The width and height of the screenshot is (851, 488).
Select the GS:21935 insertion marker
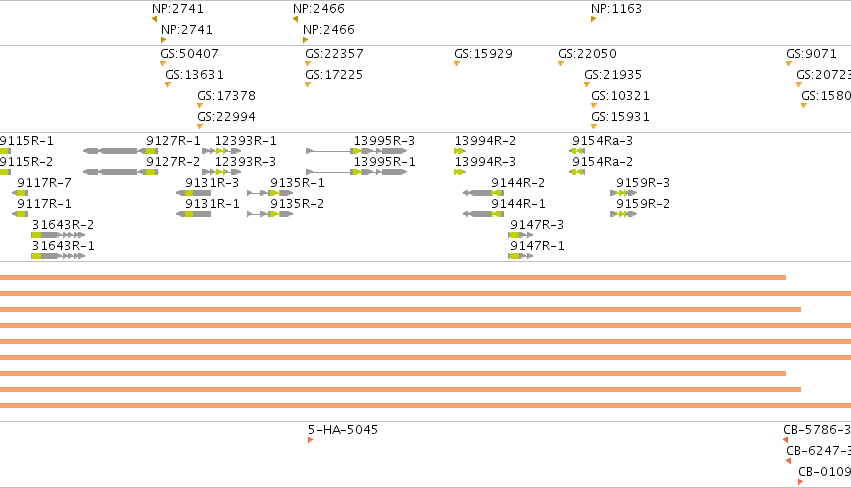[x=587, y=85]
